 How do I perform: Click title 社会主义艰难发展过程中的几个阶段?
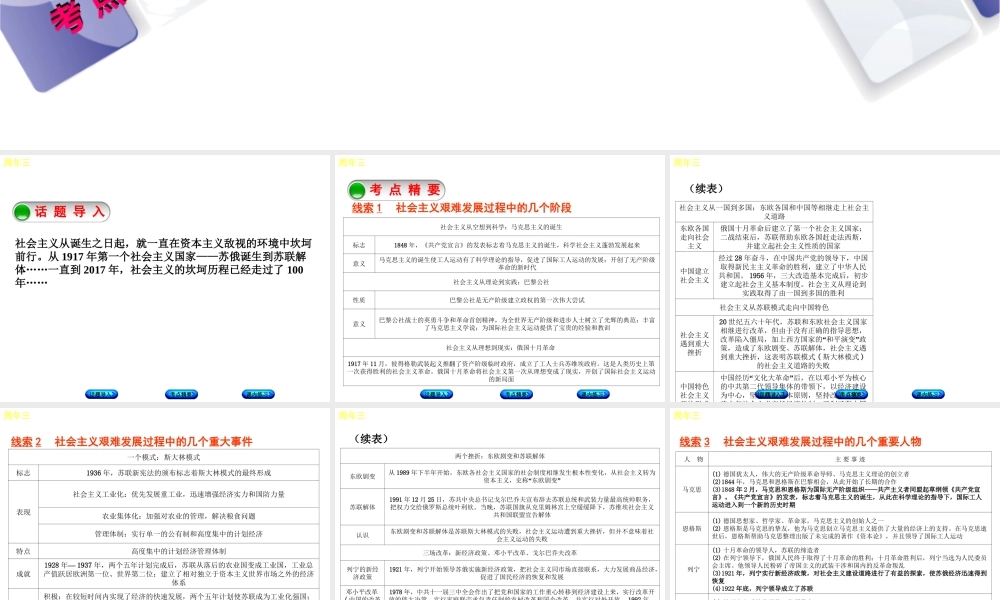click(483, 208)
